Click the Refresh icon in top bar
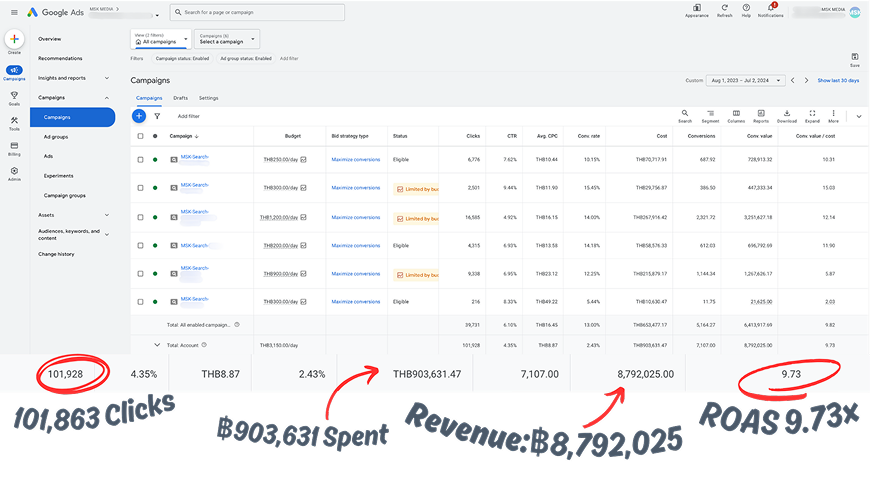This screenshot has height=477, width=870. click(x=724, y=10)
